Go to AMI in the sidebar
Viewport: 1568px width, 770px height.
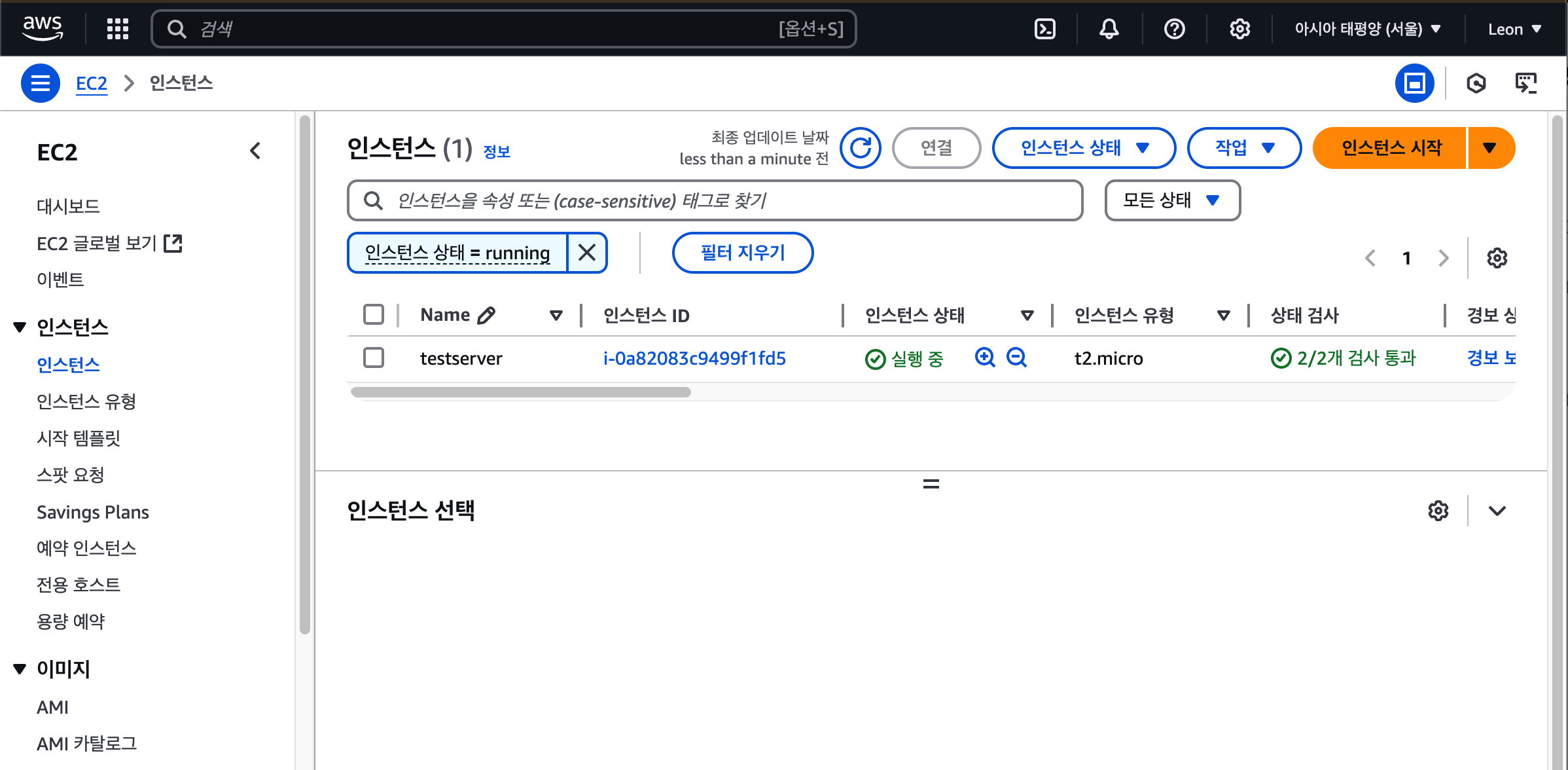(x=52, y=707)
